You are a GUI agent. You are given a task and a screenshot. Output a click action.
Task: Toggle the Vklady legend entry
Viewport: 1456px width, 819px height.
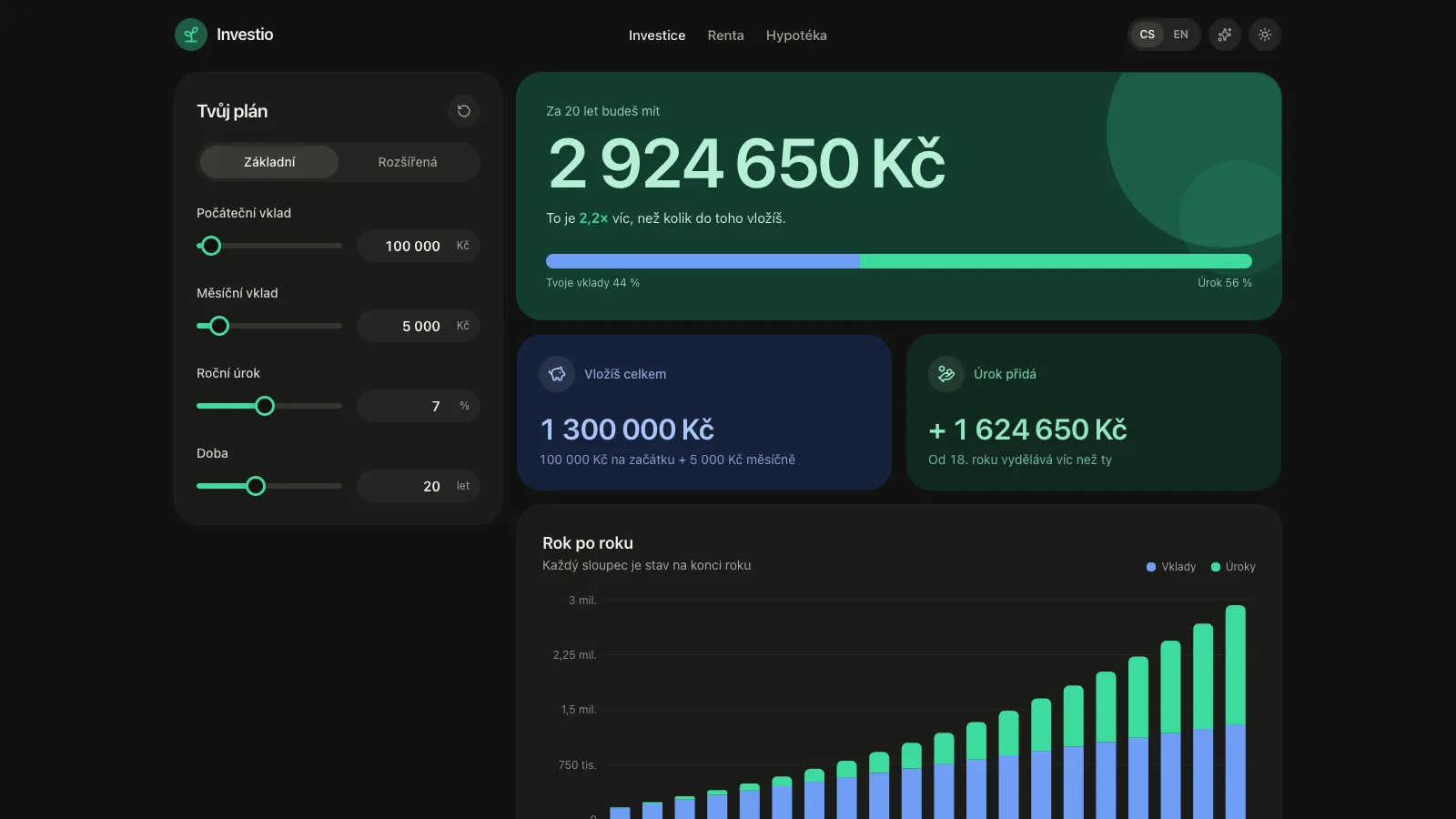pyautogui.click(x=1171, y=567)
